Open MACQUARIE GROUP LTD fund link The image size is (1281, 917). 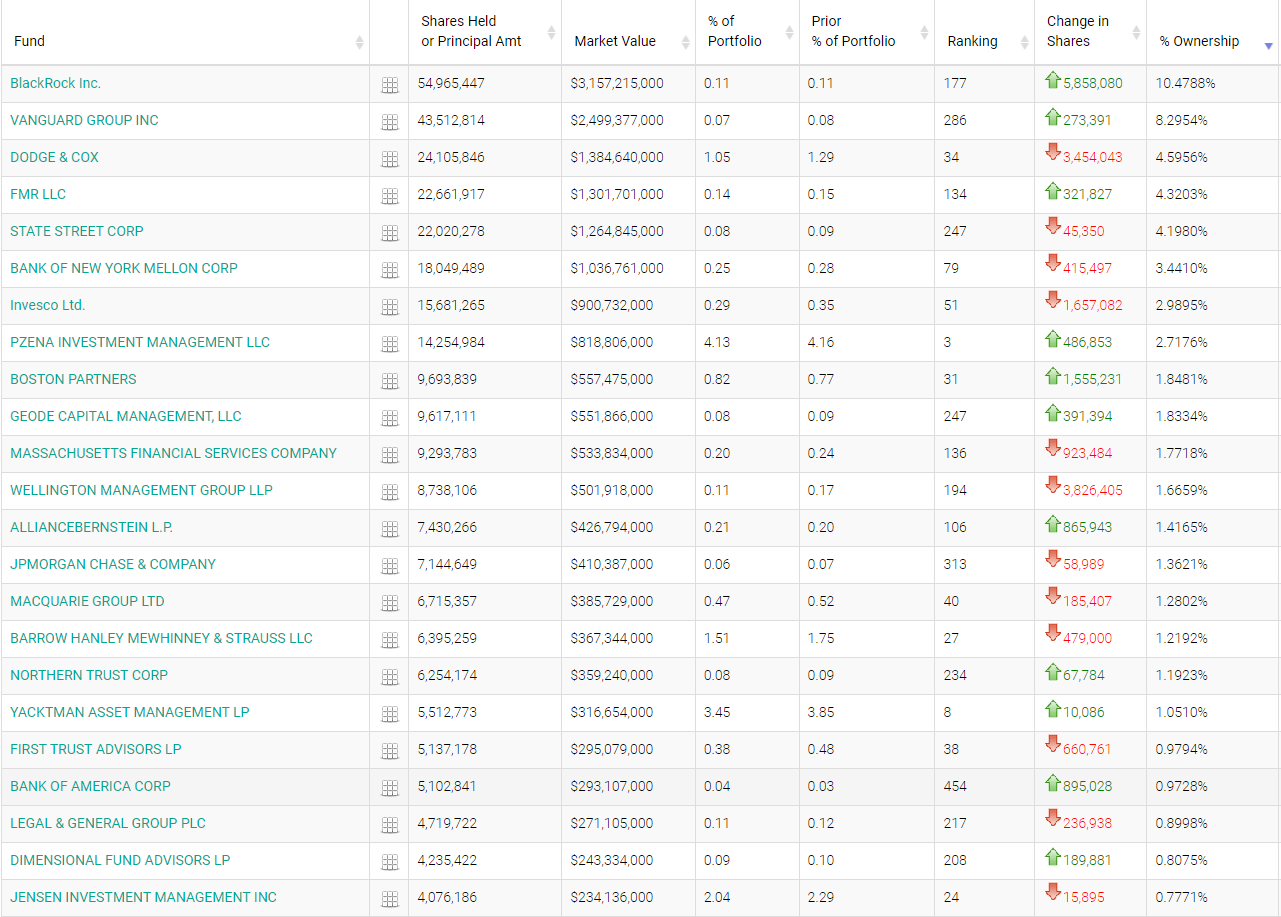pyautogui.click(x=87, y=601)
